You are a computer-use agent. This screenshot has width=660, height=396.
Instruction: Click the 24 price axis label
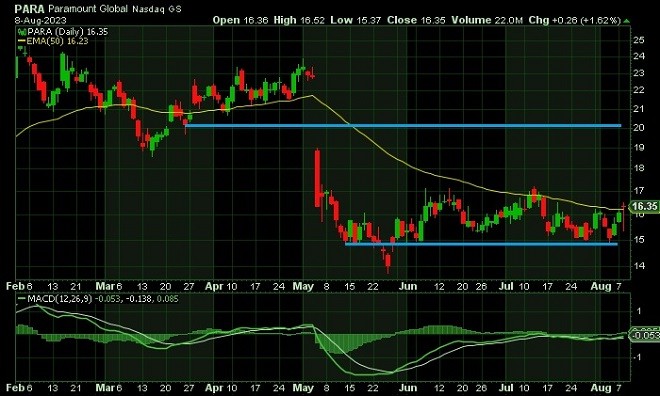pyautogui.click(x=639, y=56)
